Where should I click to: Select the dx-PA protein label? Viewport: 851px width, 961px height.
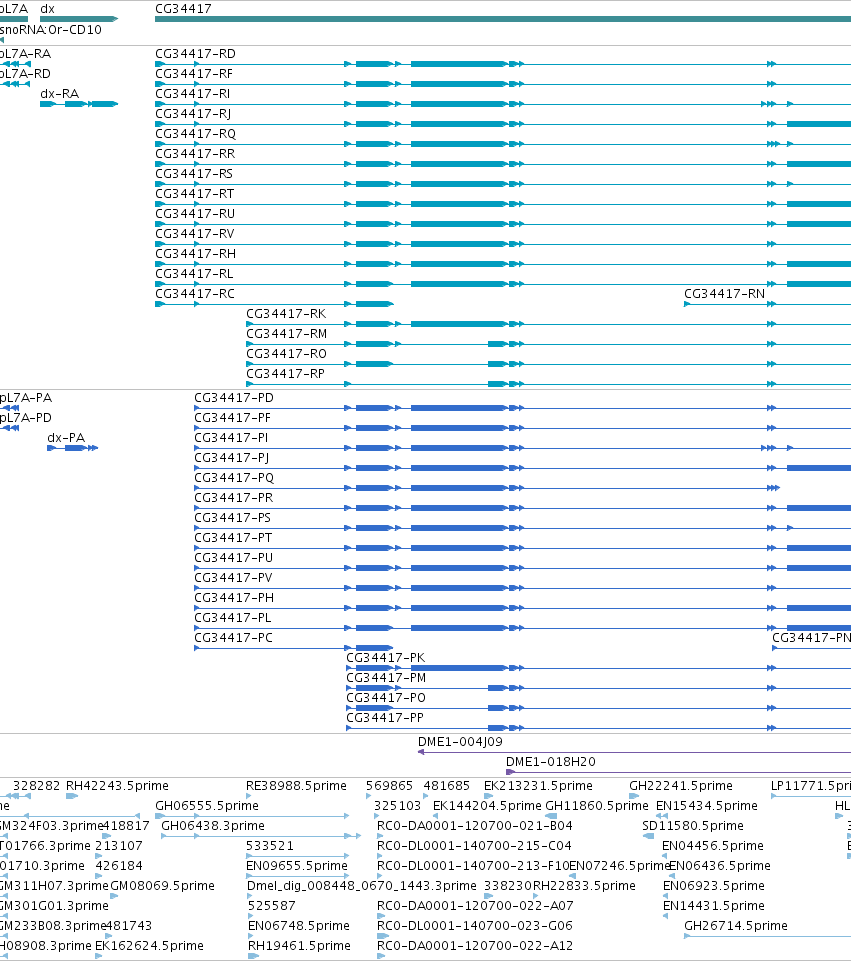66,438
